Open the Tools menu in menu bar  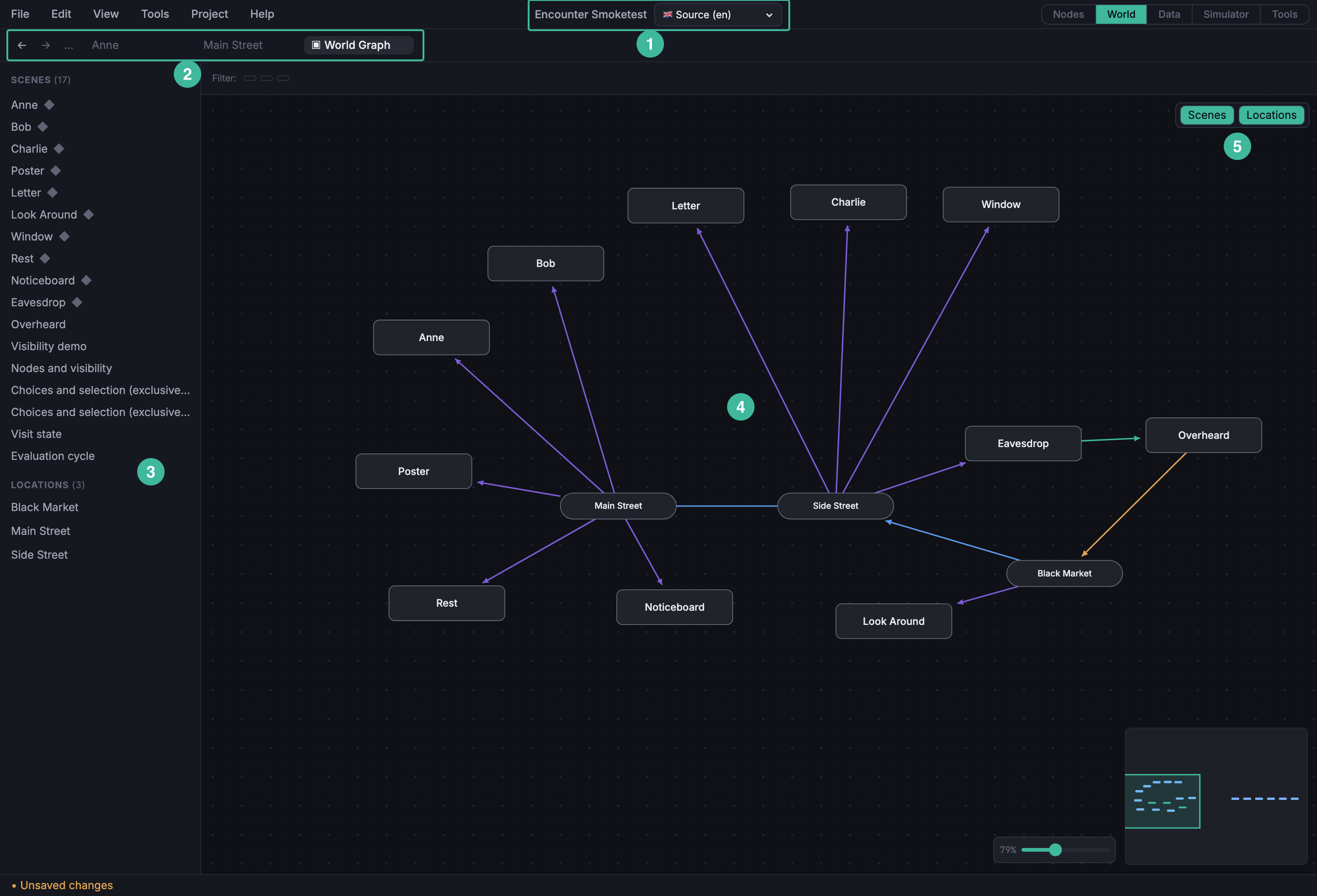(155, 14)
